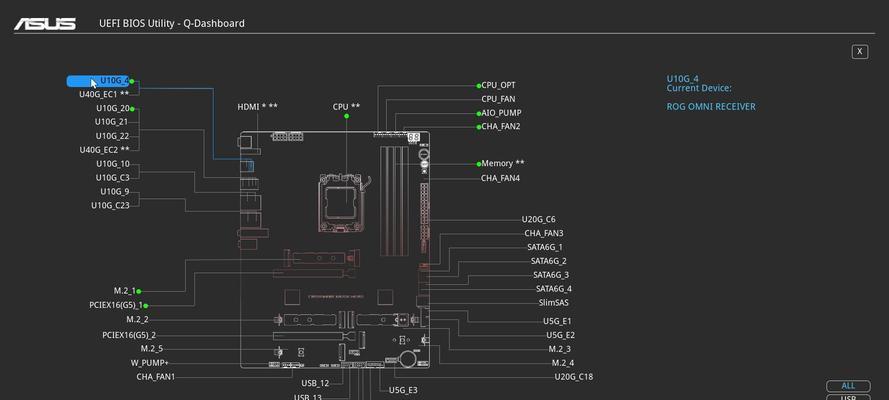Select the CHA_FAN1 header label
The height and width of the screenshot is (400, 889).
click(x=155, y=376)
